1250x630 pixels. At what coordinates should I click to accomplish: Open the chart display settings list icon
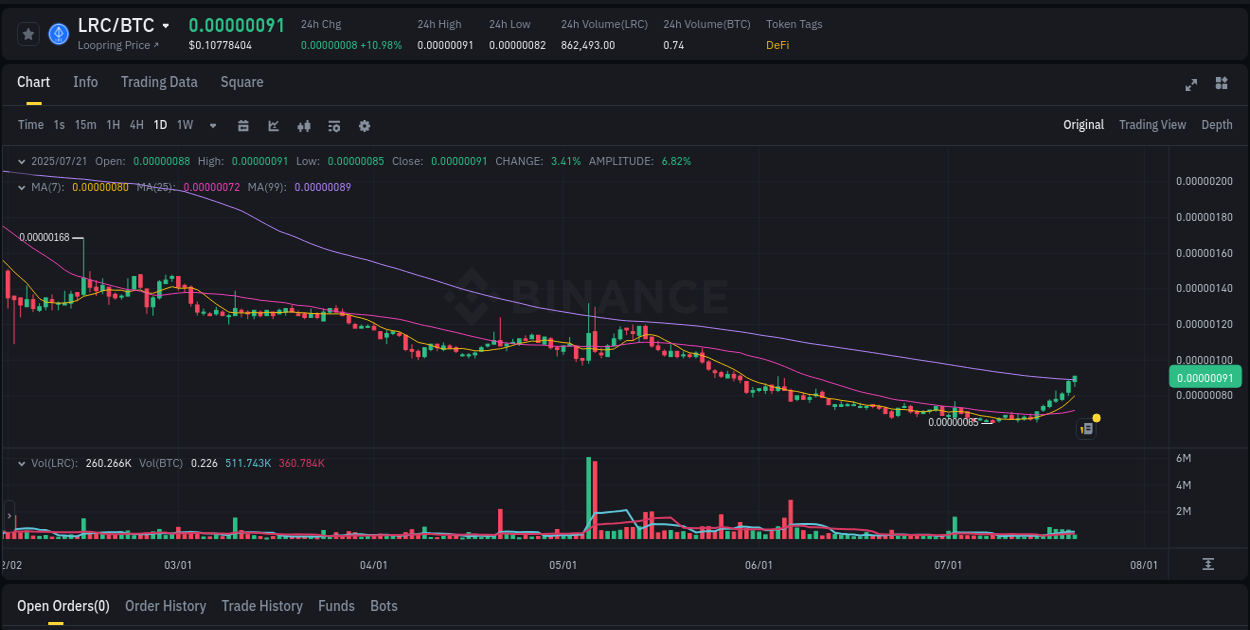(334, 125)
